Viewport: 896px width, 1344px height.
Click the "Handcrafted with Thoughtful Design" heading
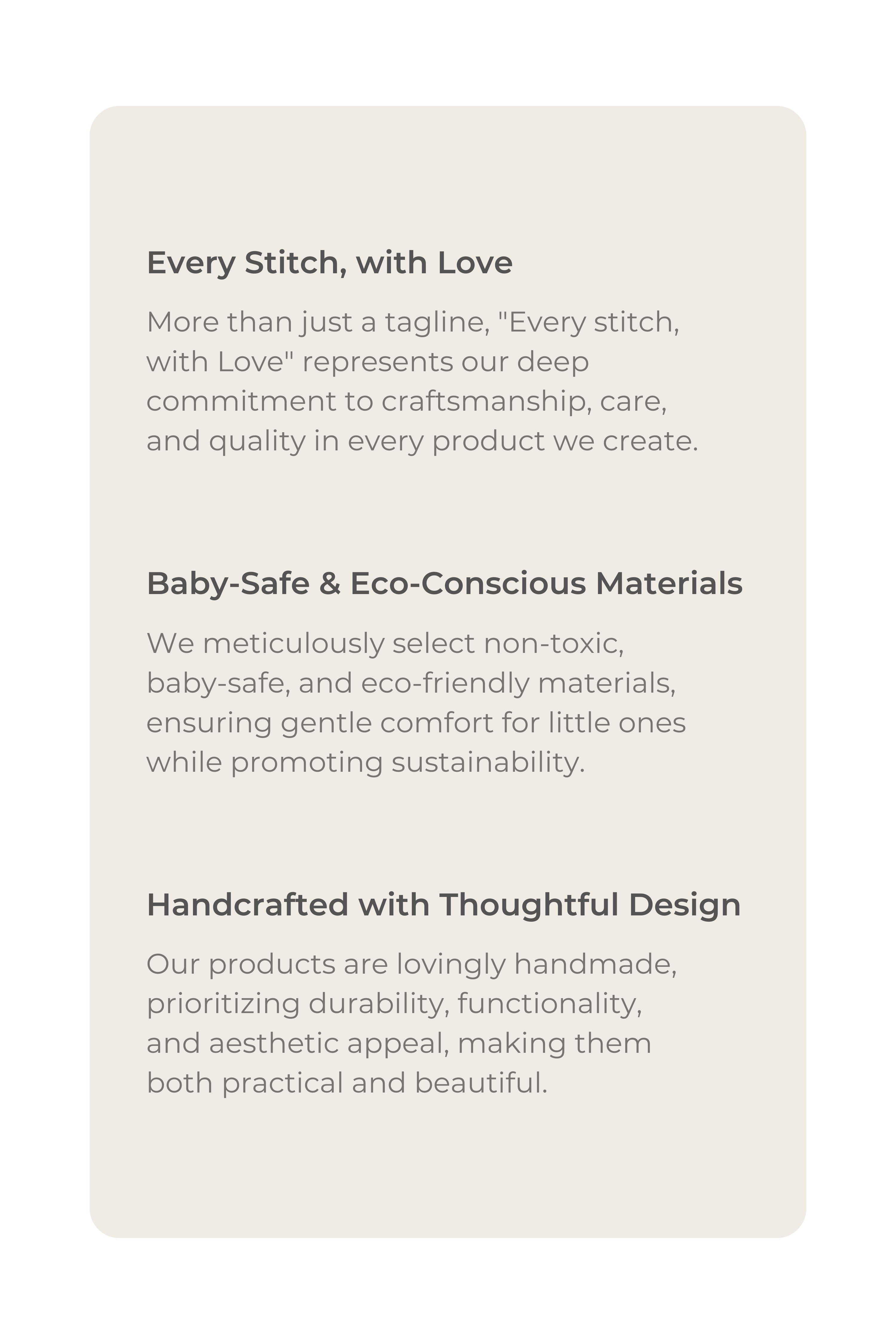point(444,905)
